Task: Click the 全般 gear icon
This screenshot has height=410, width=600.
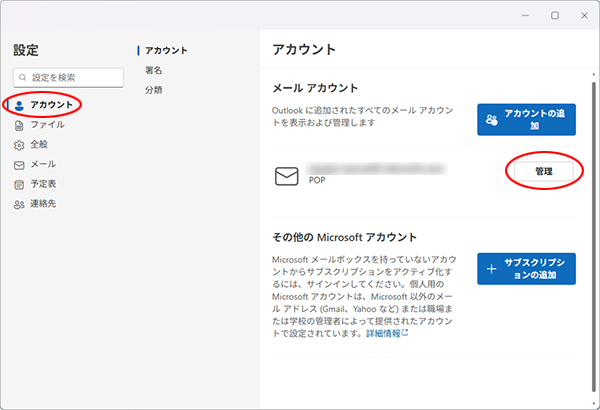Action: pyautogui.click(x=20, y=144)
